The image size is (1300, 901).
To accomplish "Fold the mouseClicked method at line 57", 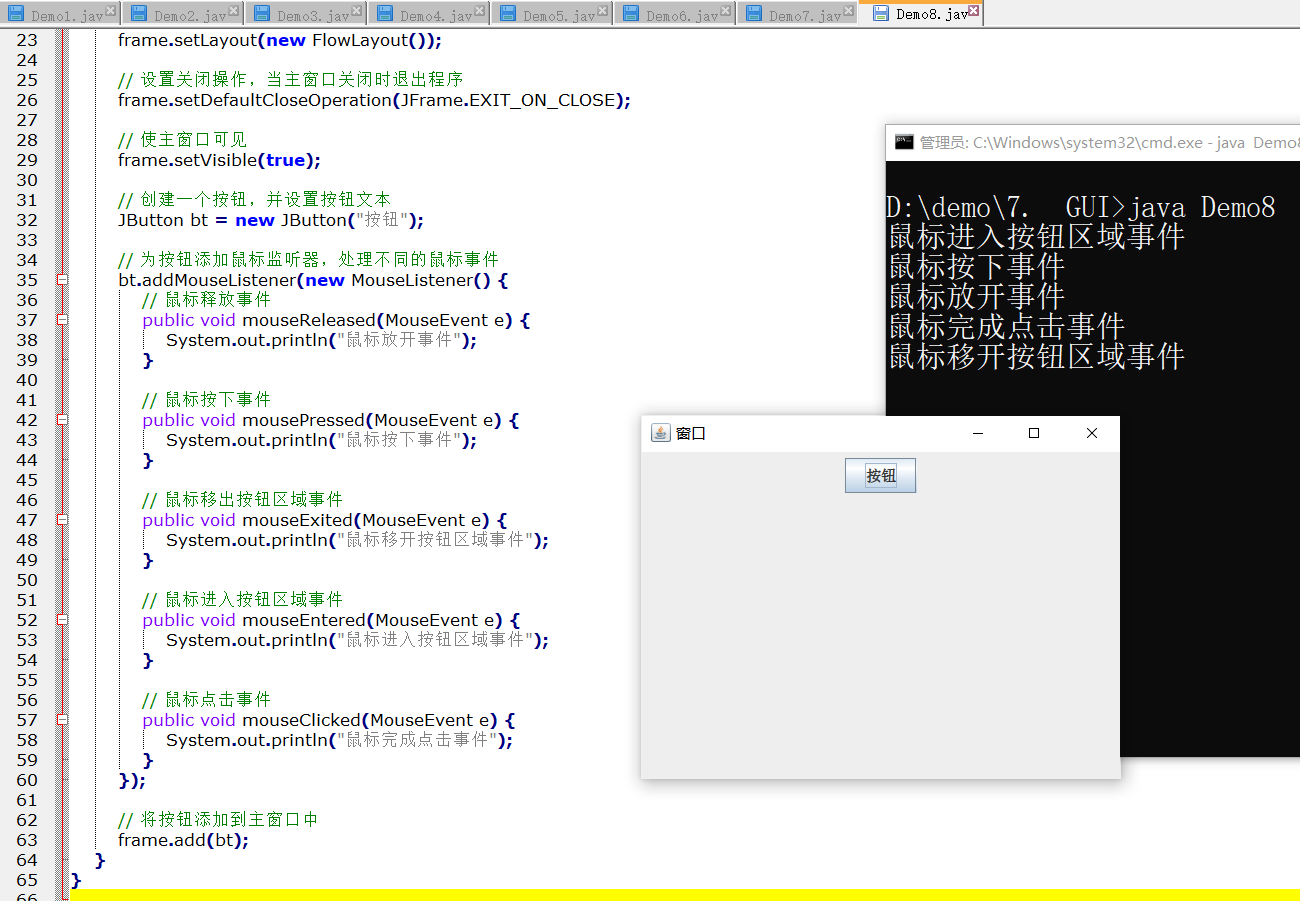I will tap(62, 720).
